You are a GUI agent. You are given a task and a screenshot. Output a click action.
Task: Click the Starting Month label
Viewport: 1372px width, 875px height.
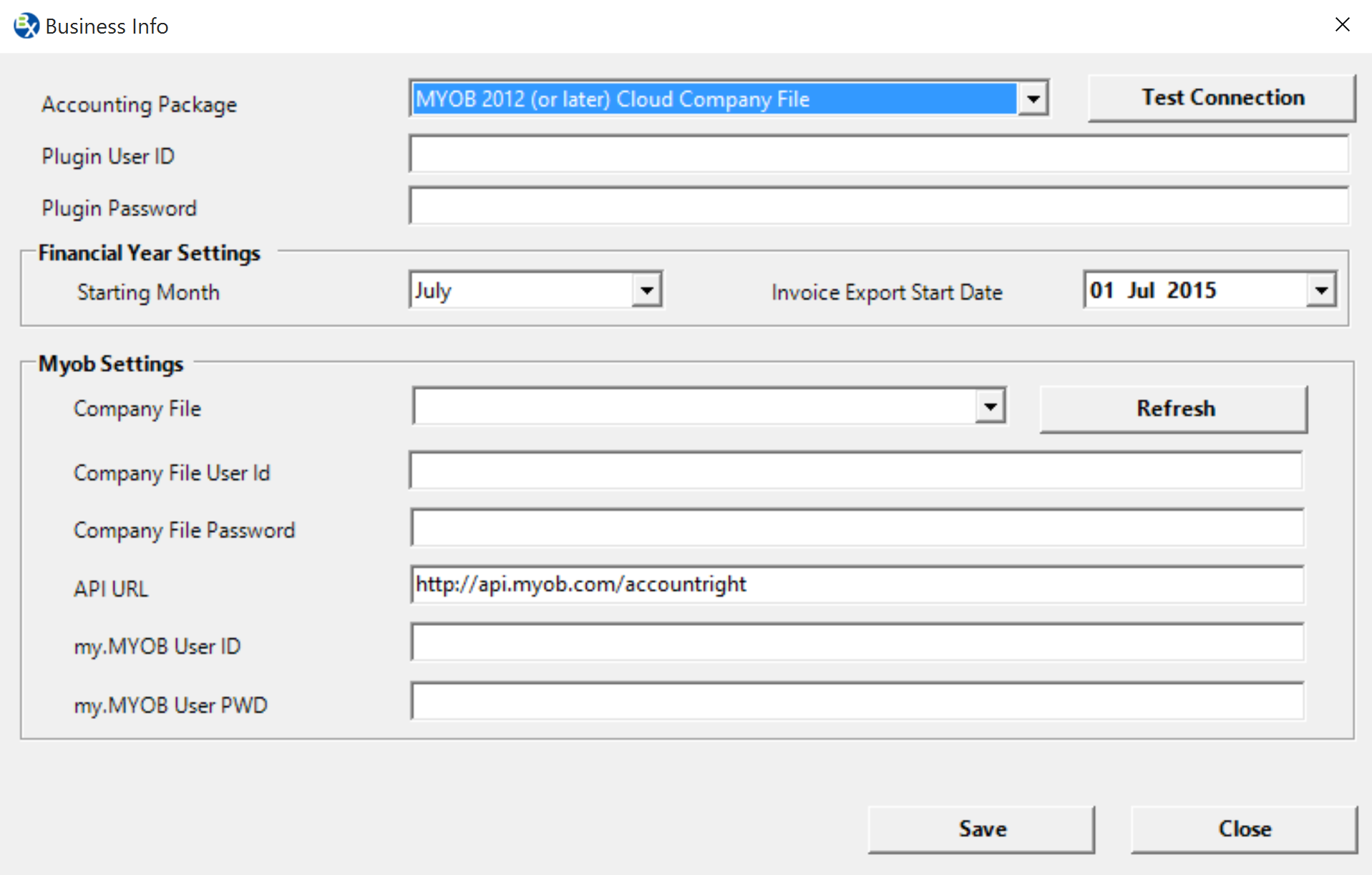[148, 293]
